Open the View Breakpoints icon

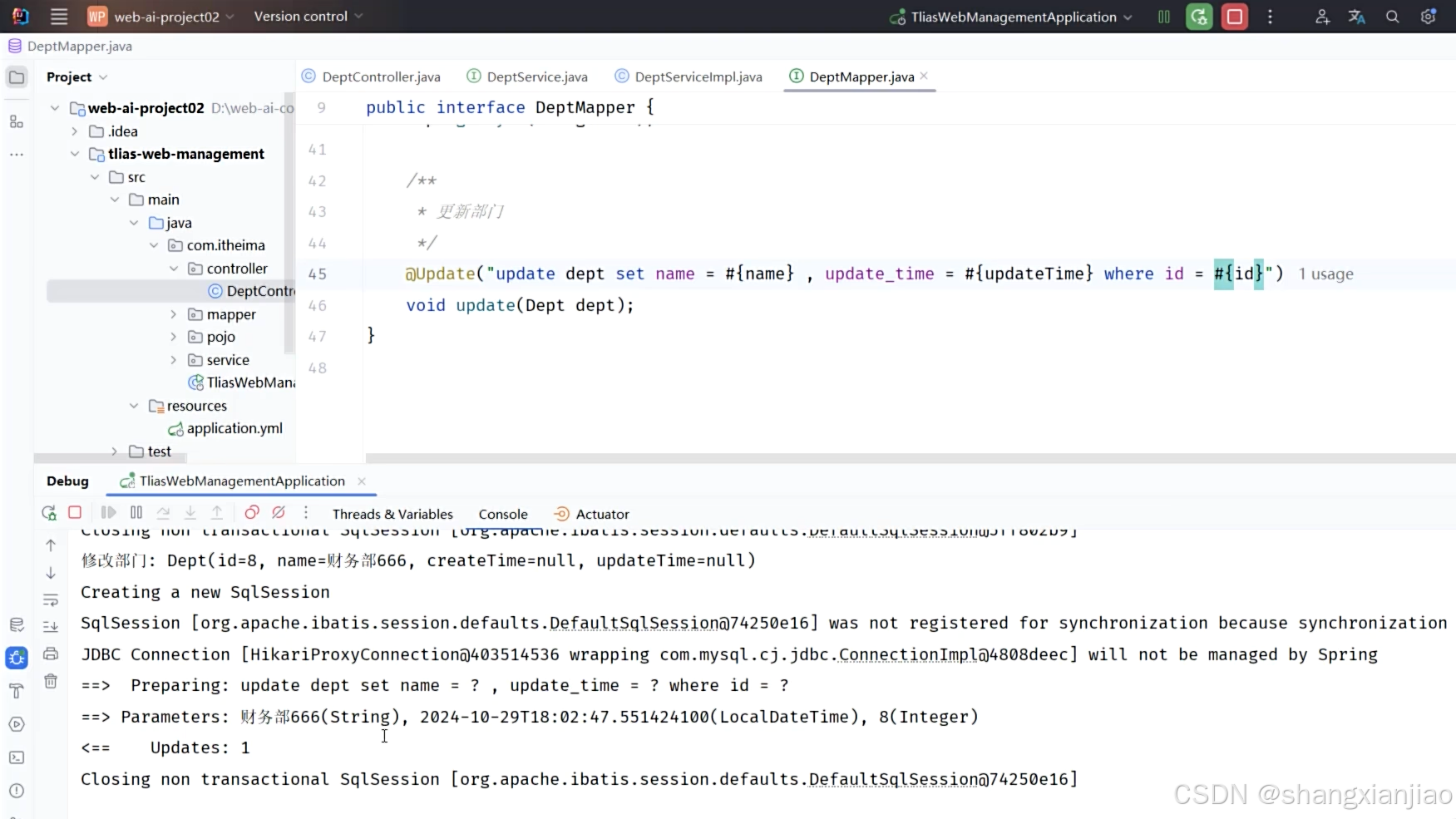(x=252, y=513)
